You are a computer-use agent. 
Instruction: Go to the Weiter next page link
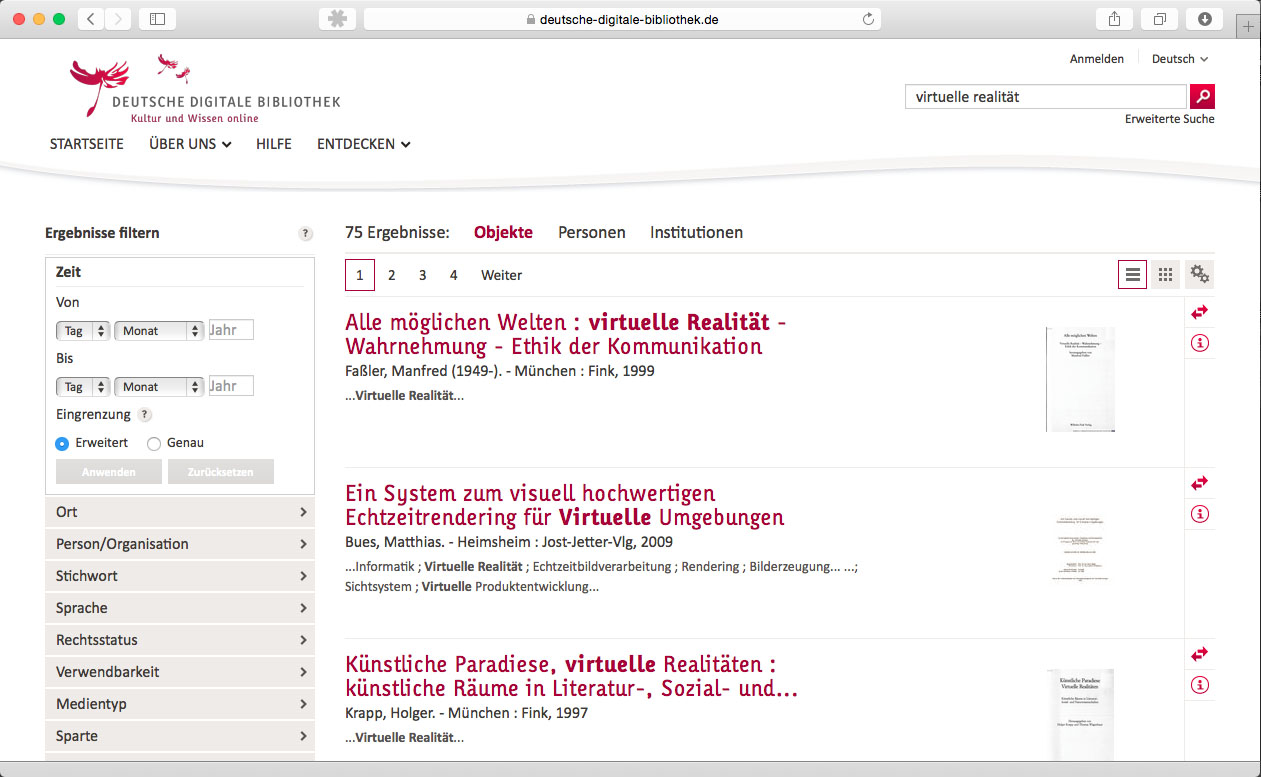coord(501,275)
